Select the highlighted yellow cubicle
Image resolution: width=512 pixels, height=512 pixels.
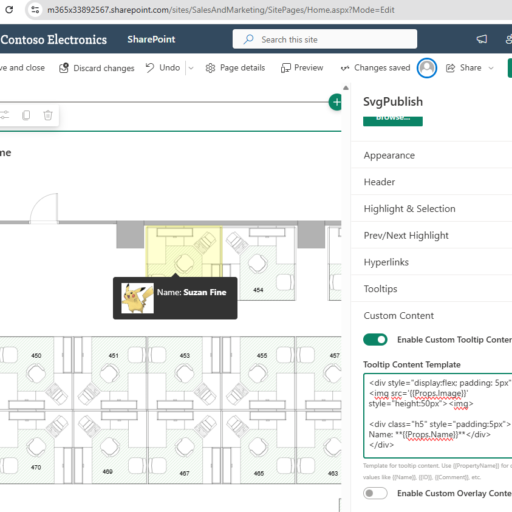pos(184,252)
